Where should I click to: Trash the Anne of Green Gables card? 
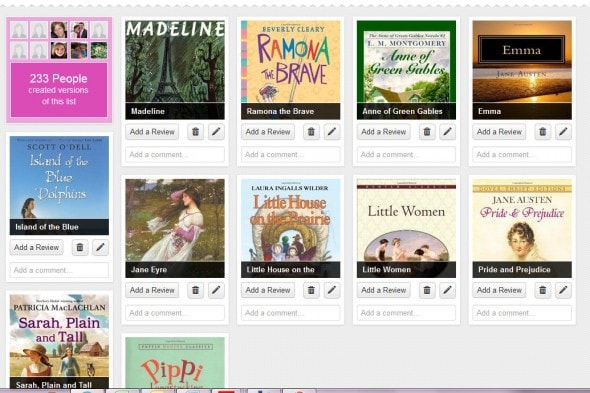[x=427, y=132]
